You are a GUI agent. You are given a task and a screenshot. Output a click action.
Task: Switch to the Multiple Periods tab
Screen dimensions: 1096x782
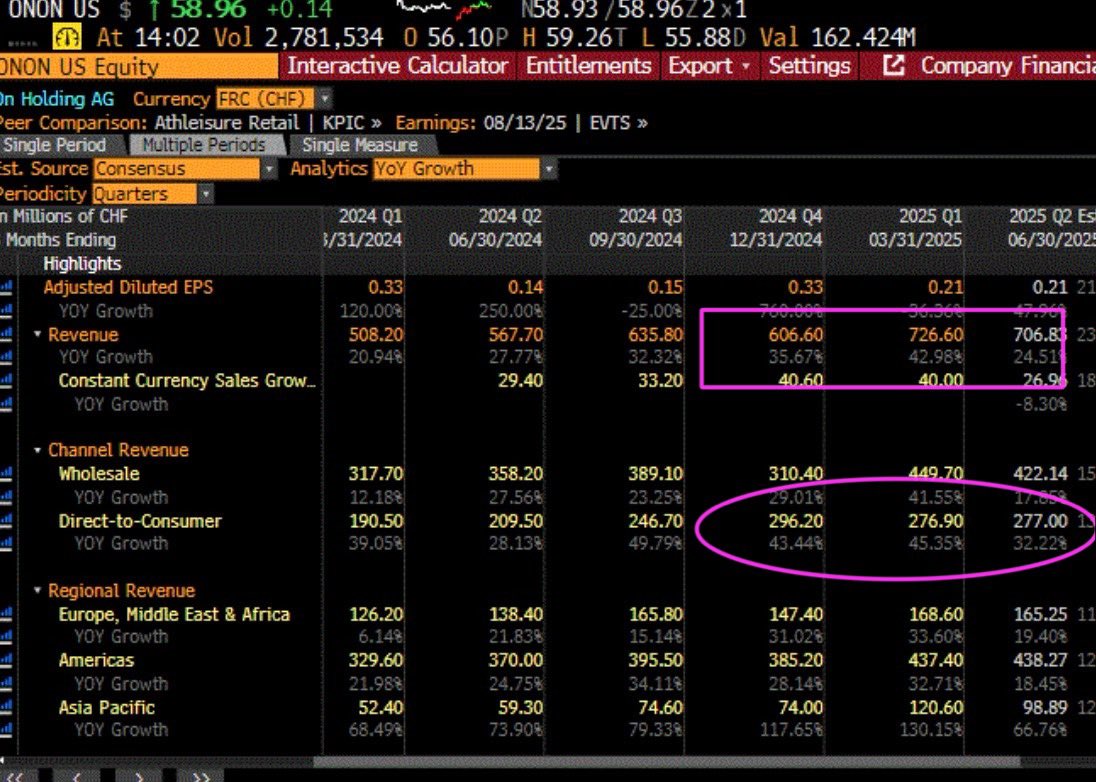click(x=205, y=145)
